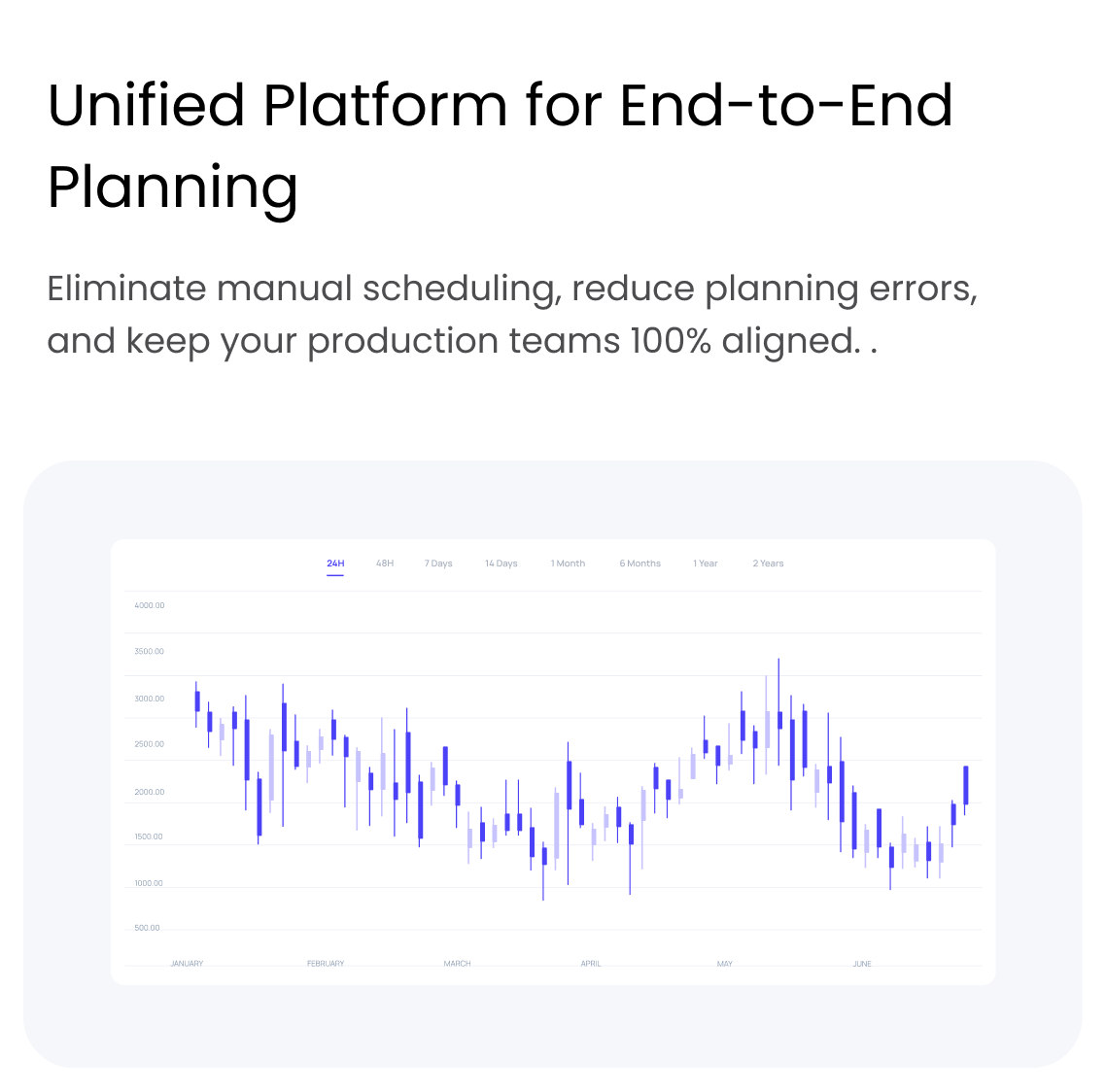Click the 1000.00 price axis label
1106x1092 pixels.
pyautogui.click(x=149, y=883)
